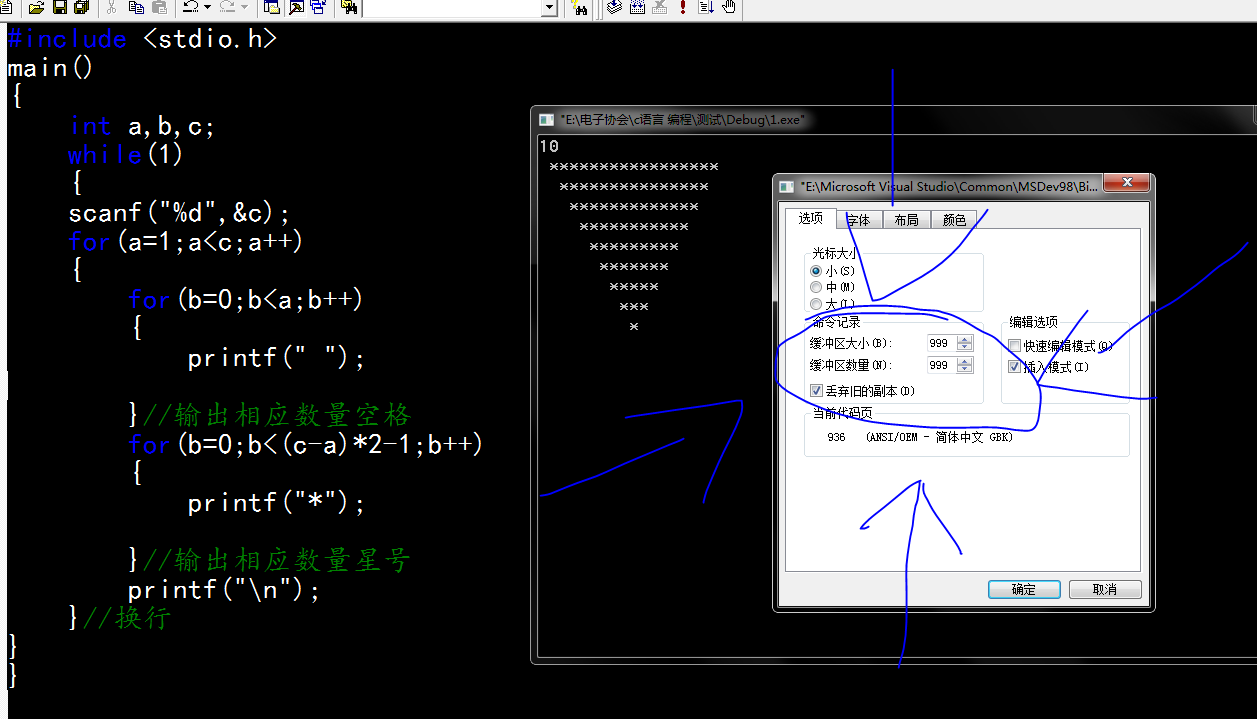Click comment '//输出相应数量空格'
The height and width of the screenshot is (719, 1257).
point(277,416)
